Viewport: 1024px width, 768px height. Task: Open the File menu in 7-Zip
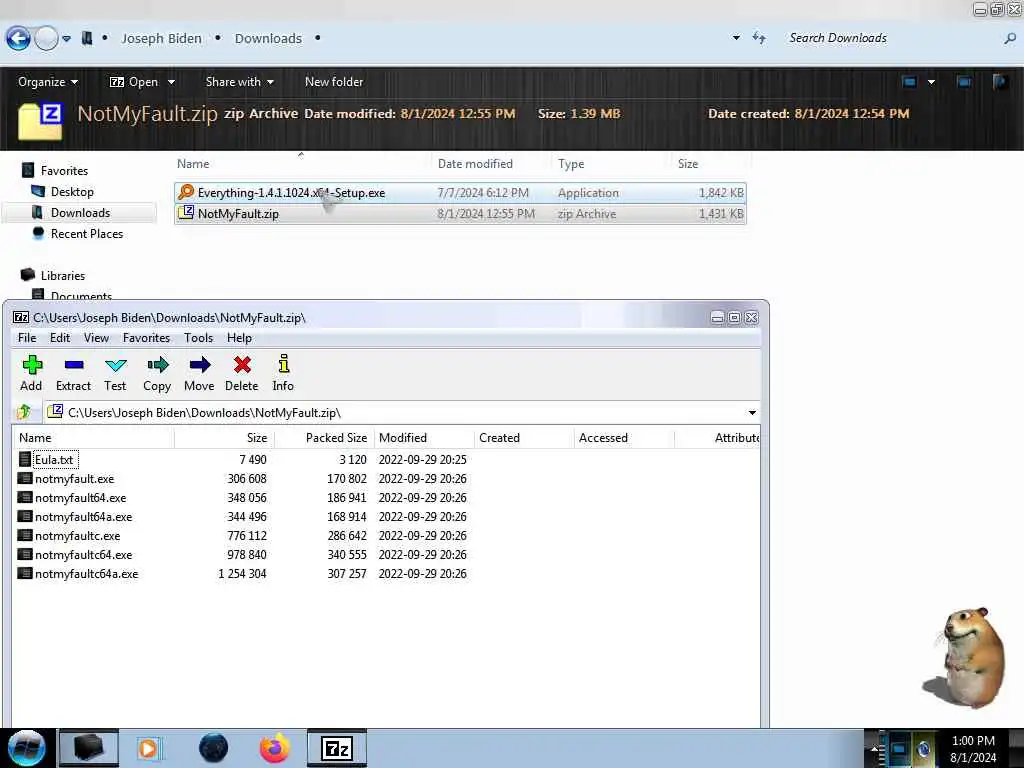[x=27, y=338]
